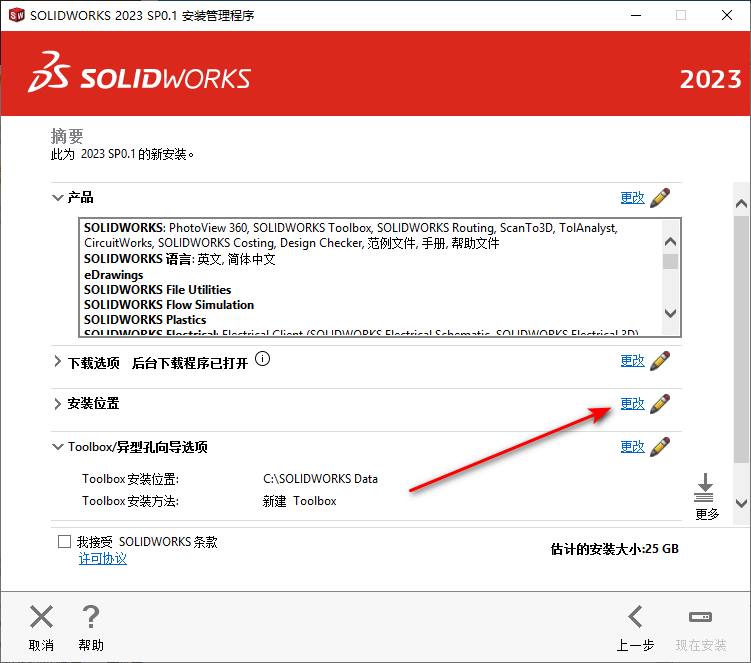
Task: Collapse the Toolbox/异型孔向导选项 section chevron
Action: pos(57,447)
